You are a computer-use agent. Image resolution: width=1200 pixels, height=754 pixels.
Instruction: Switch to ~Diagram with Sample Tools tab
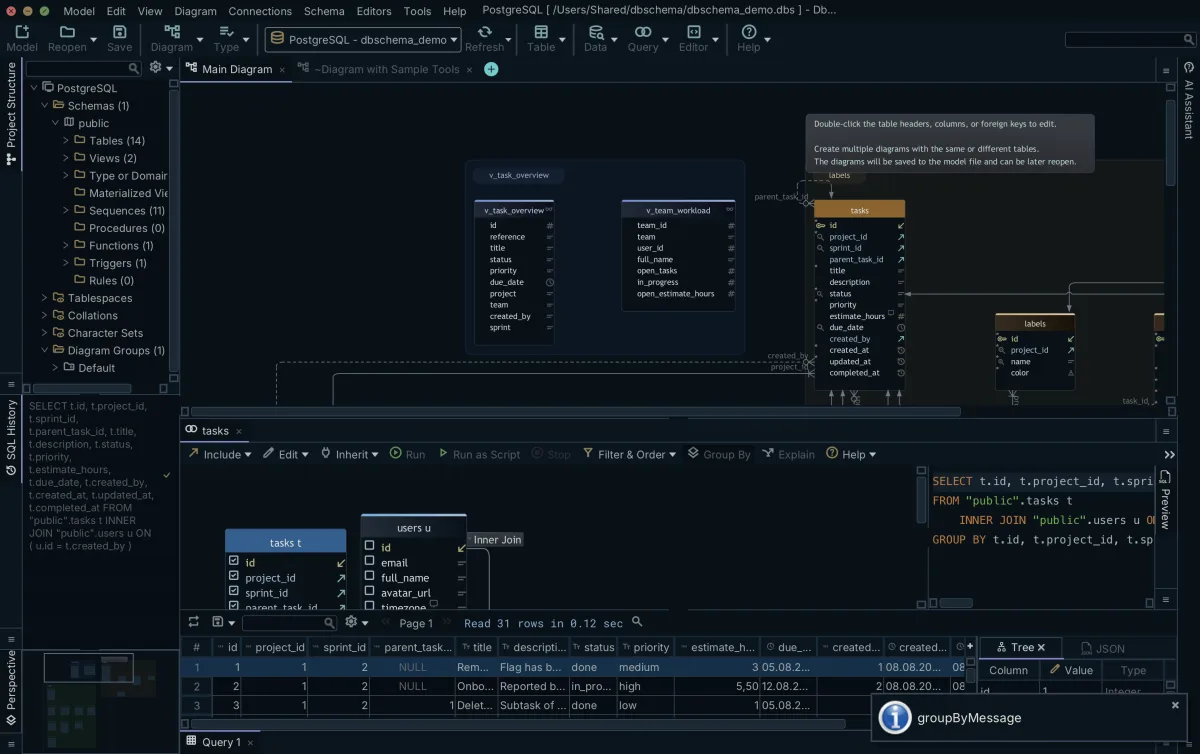pyautogui.click(x=387, y=69)
